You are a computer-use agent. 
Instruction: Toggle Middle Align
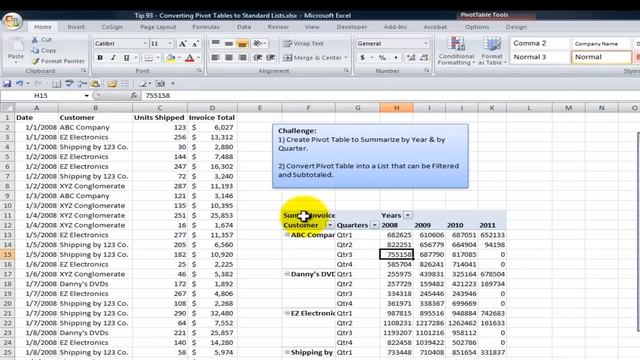pos(229,43)
